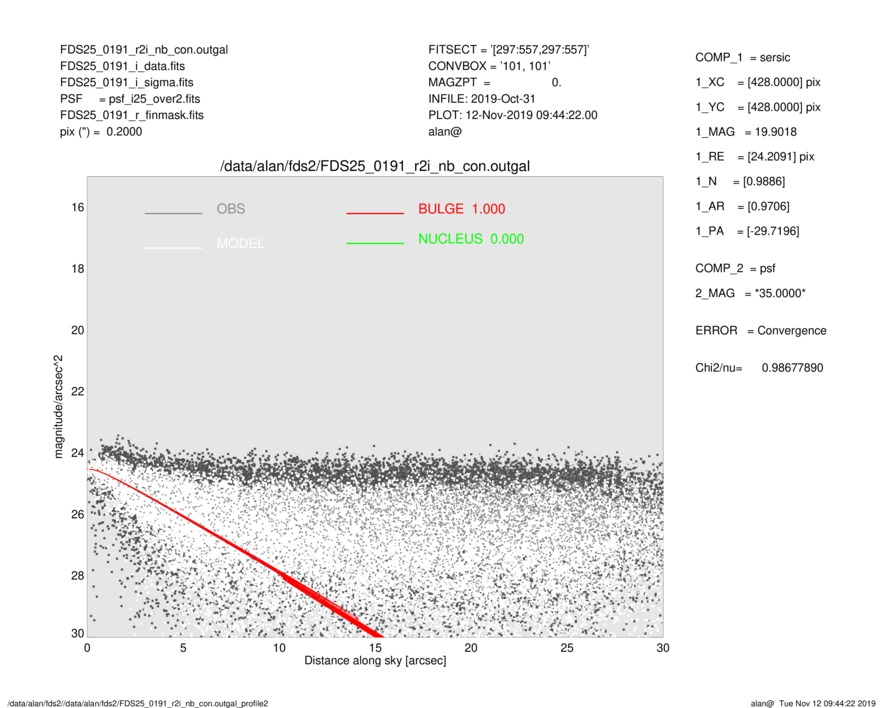The width and height of the screenshot is (885, 708).
Task: Click the green NUCLEUS legend line sample
Action: (375, 243)
